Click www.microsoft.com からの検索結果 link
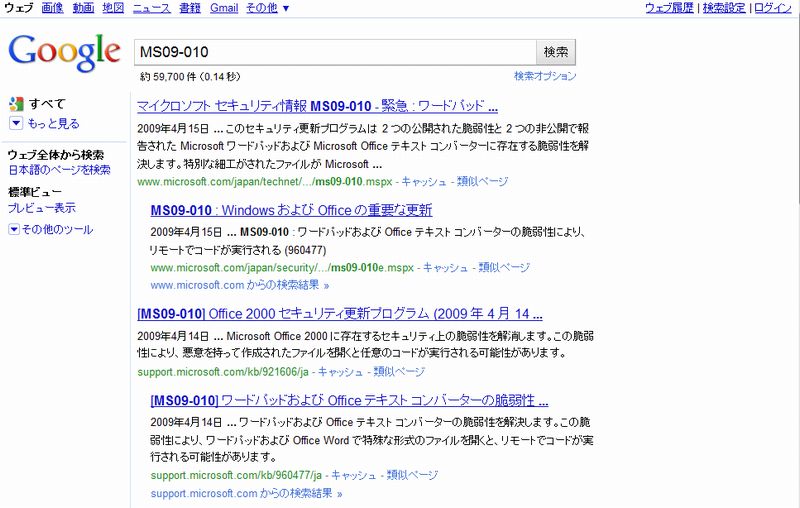The image size is (800, 508). point(240,285)
